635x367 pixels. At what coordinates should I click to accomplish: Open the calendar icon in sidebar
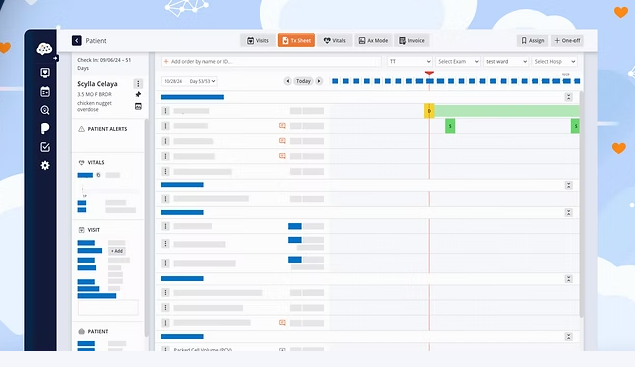pos(45,92)
